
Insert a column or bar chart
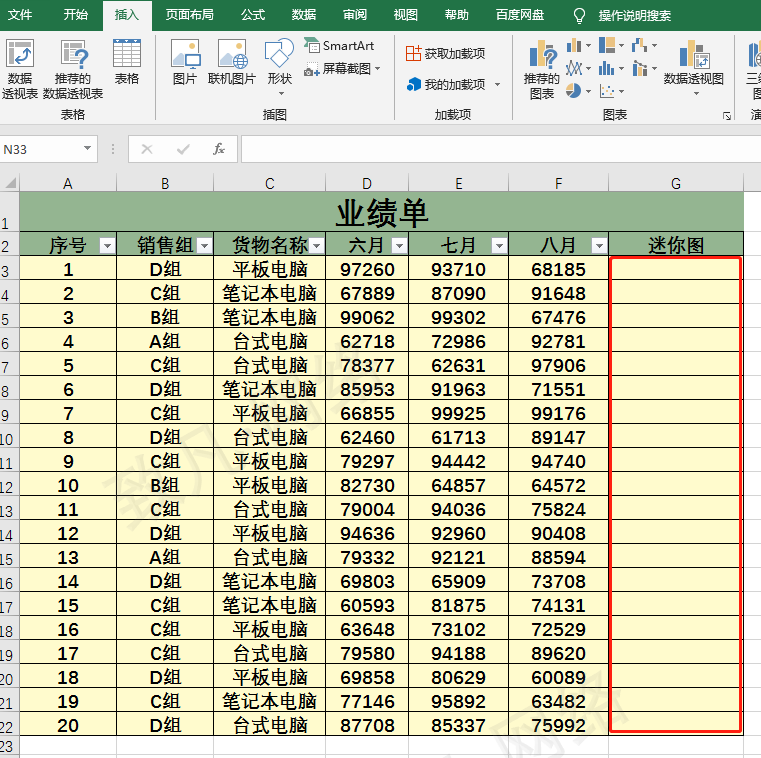[x=579, y=46]
